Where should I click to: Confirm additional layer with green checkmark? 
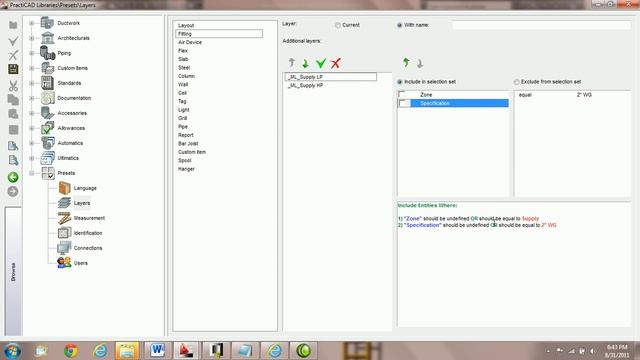coord(321,63)
